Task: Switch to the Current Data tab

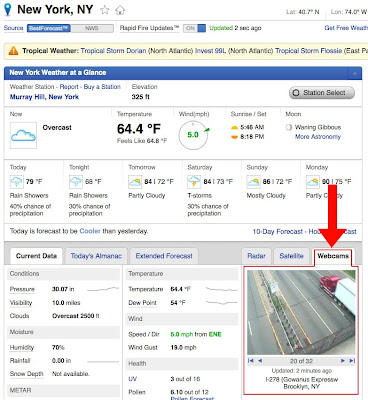Action: pyautogui.click(x=36, y=256)
